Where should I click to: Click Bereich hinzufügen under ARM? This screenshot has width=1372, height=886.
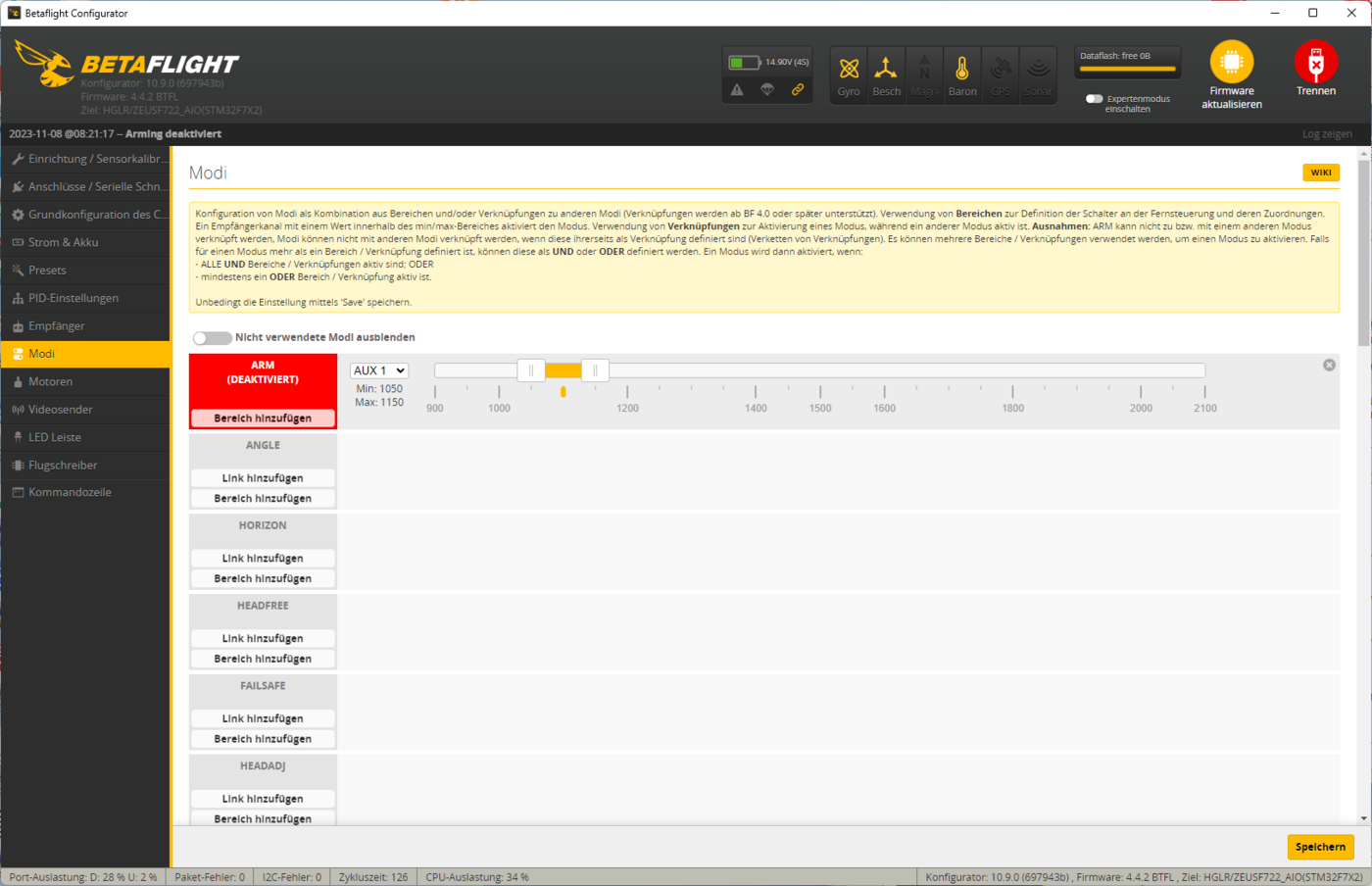coord(263,418)
